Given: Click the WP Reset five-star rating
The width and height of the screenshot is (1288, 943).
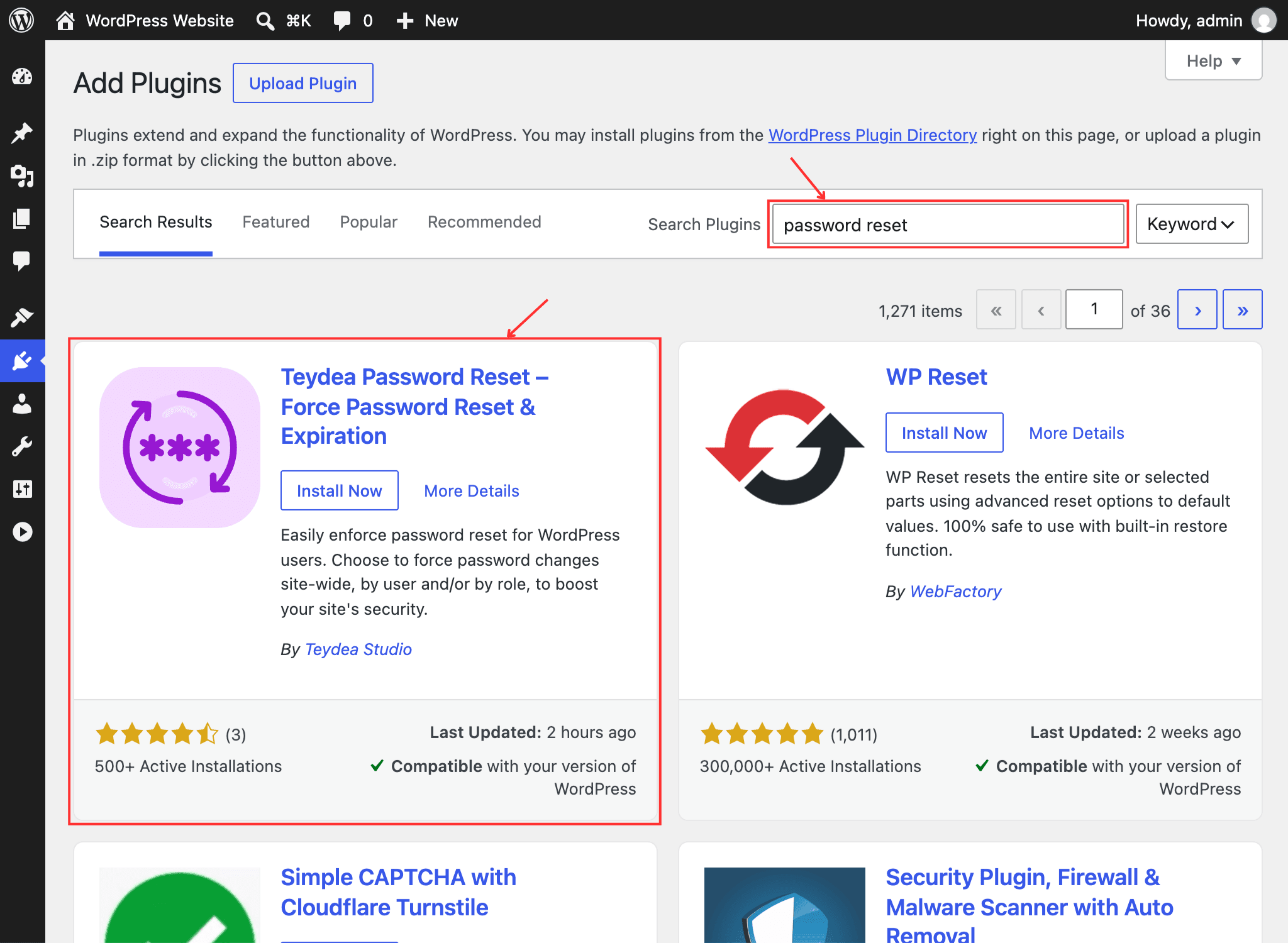Looking at the screenshot, I should (x=762, y=734).
